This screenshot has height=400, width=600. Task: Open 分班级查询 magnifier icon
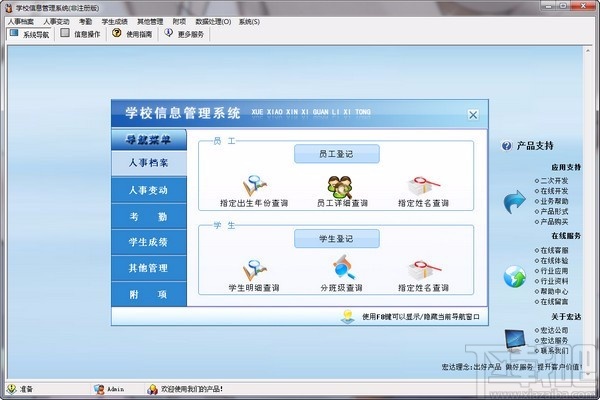(343, 268)
